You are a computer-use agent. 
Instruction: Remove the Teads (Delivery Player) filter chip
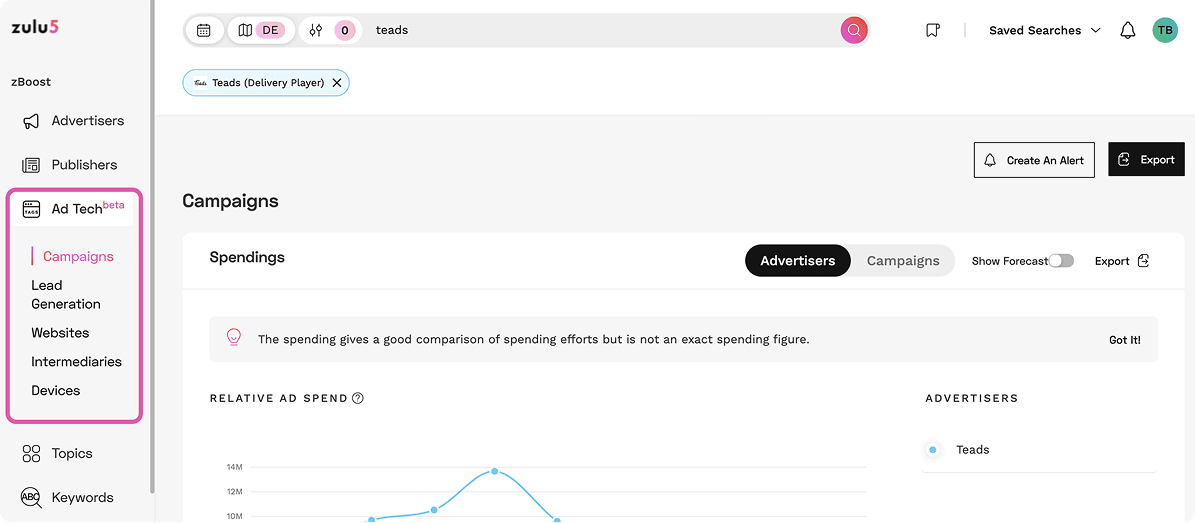click(x=337, y=83)
